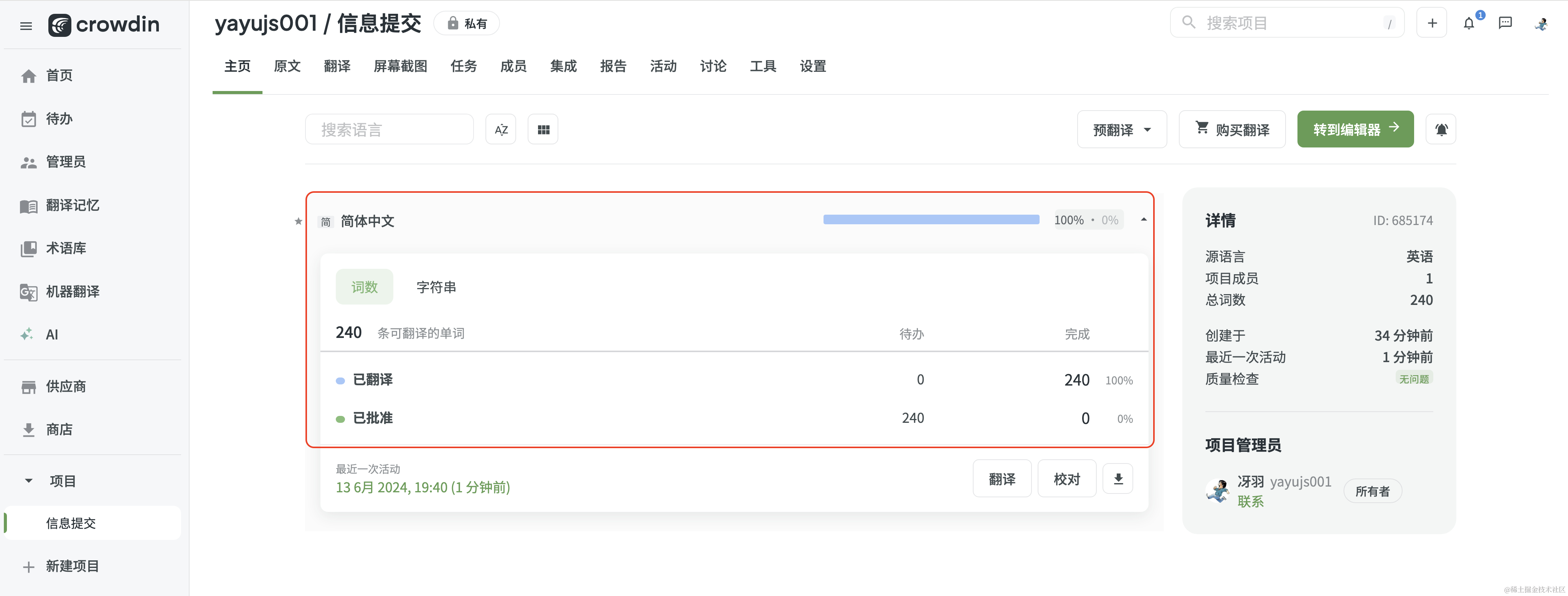The image size is (1568, 596).
Task: Collapse the 项目 section in the sidebar
Action: (x=29, y=480)
